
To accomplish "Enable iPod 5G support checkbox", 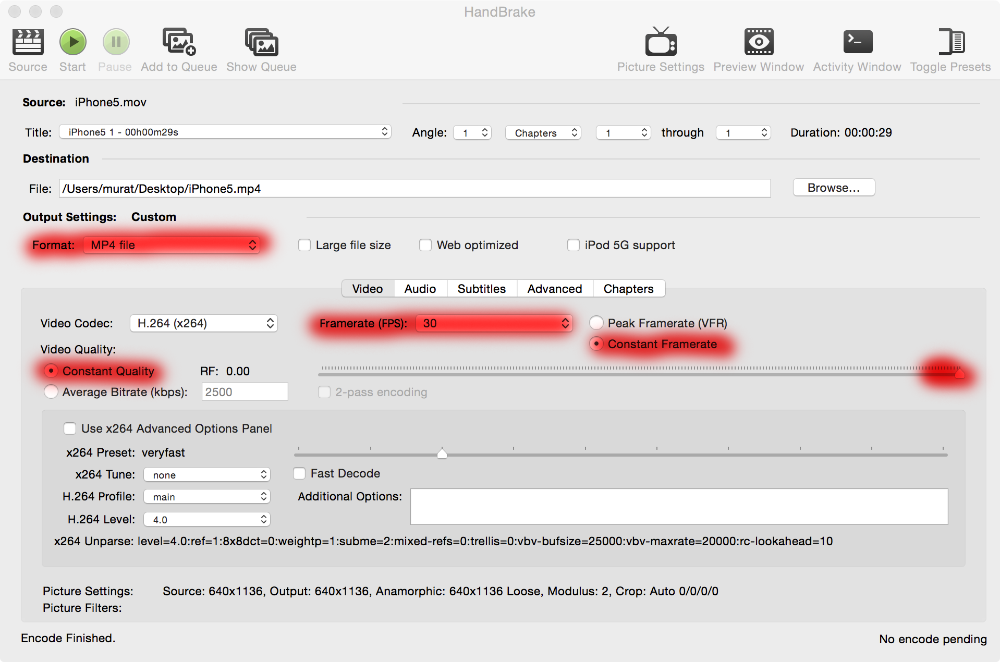I will click(573, 245).
